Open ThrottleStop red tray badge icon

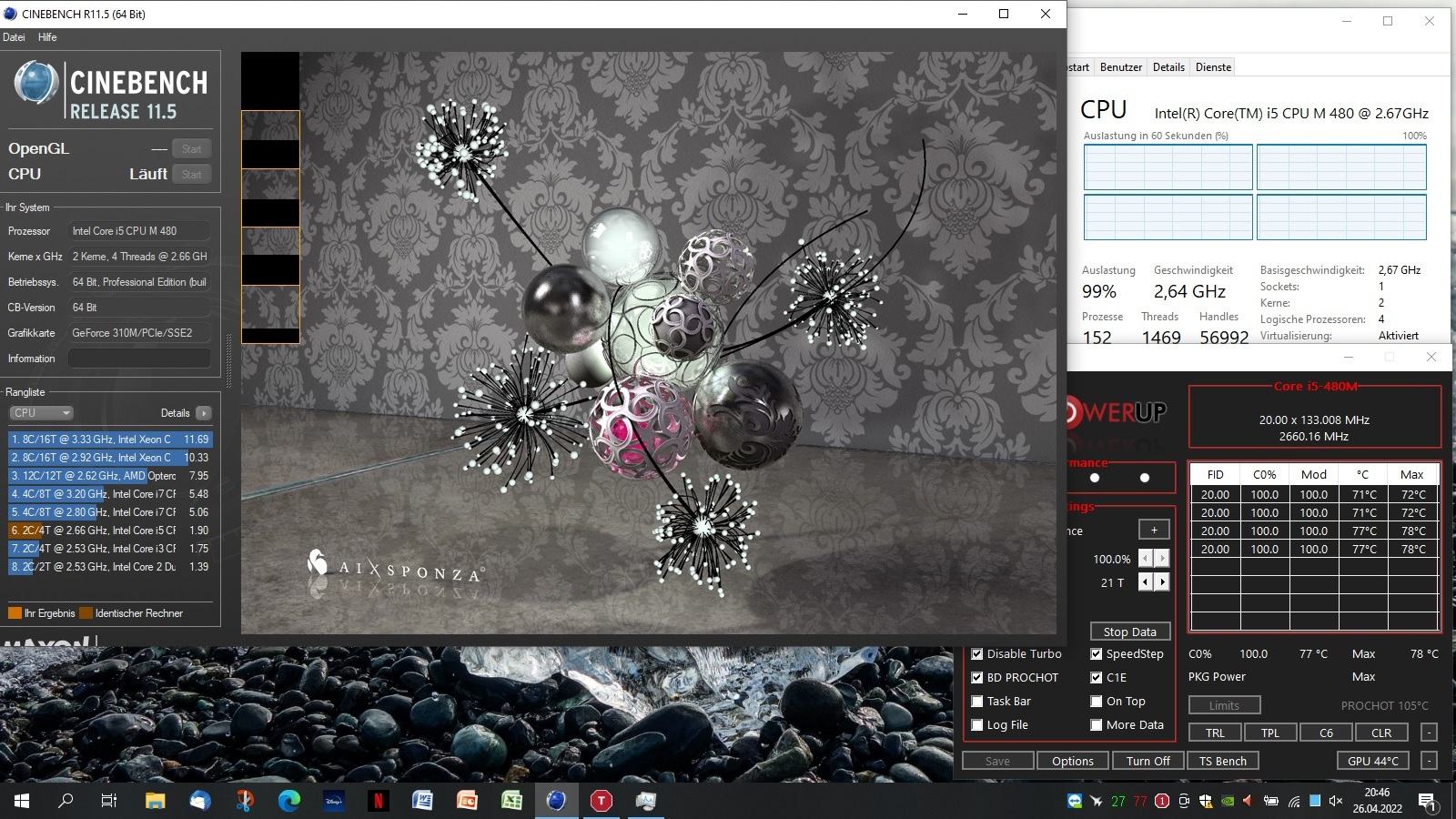[1162, 801]
